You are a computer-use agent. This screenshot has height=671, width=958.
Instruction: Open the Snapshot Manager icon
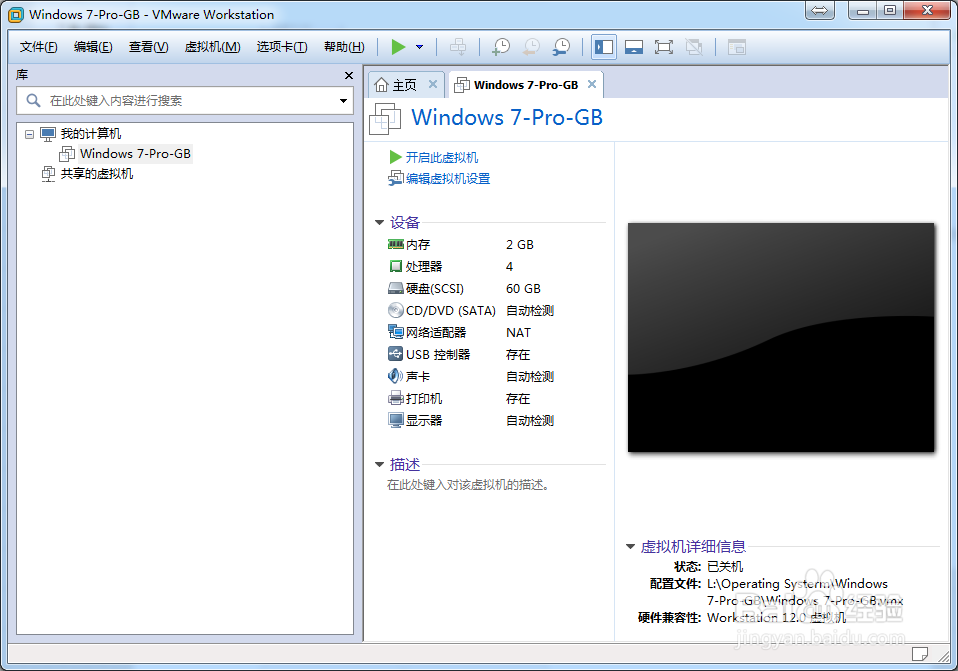(x=562, y=46)
